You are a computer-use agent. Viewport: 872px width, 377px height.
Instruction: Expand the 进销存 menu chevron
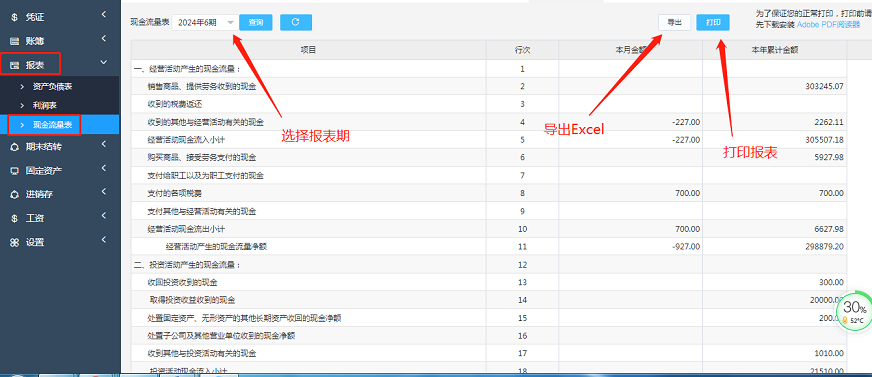[x=103, y=192]
